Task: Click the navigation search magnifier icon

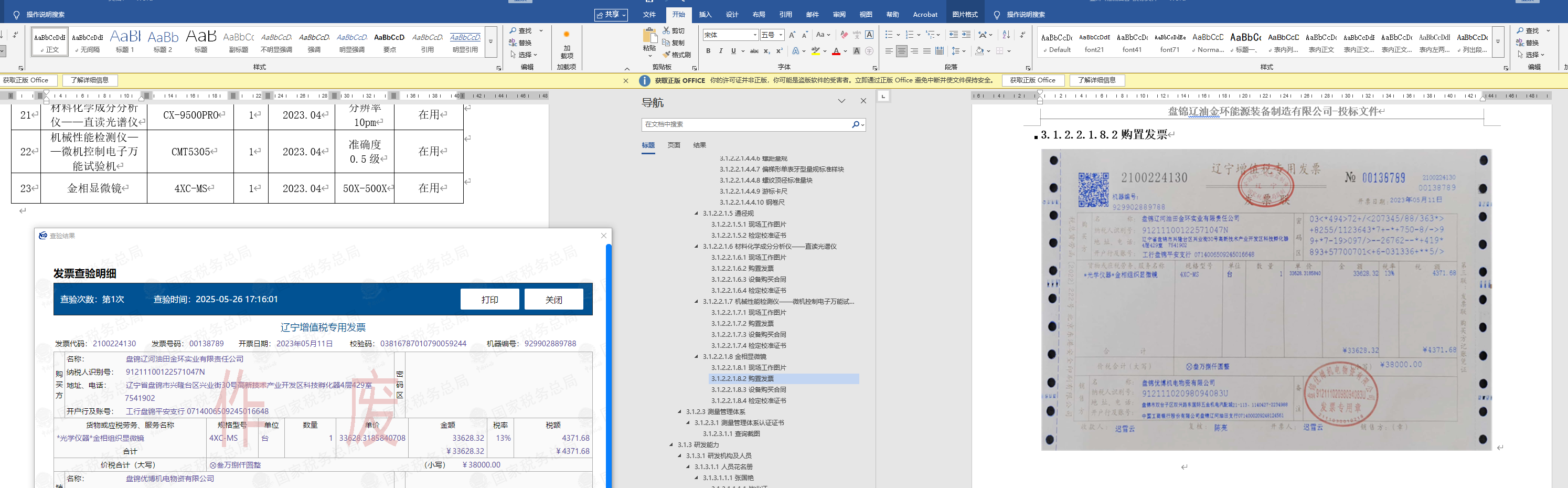Action: pos(855,124)
